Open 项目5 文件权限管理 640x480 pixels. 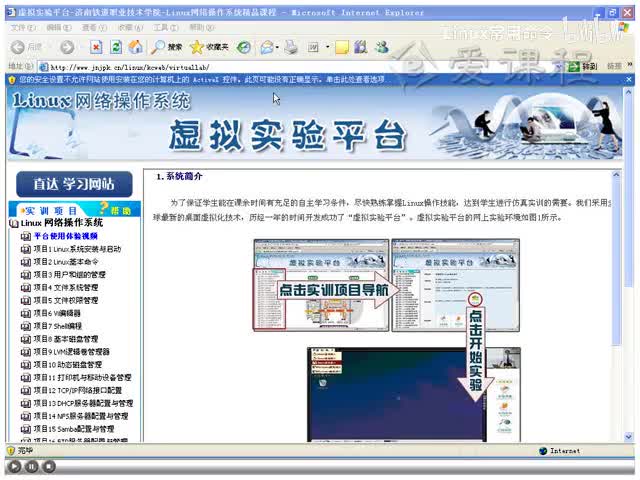click(x=66, y=300)
